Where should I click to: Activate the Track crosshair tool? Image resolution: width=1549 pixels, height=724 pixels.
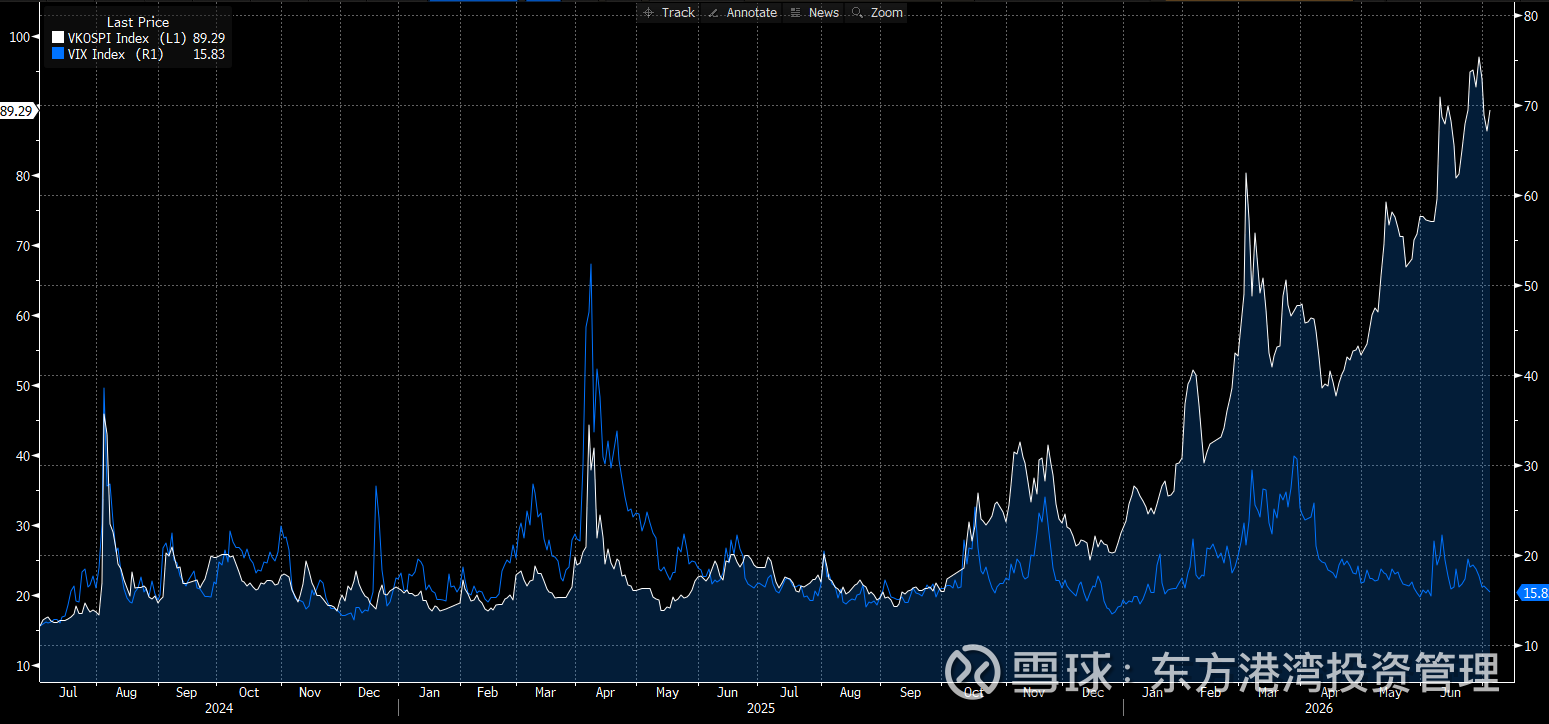click(x=669, y=12)
